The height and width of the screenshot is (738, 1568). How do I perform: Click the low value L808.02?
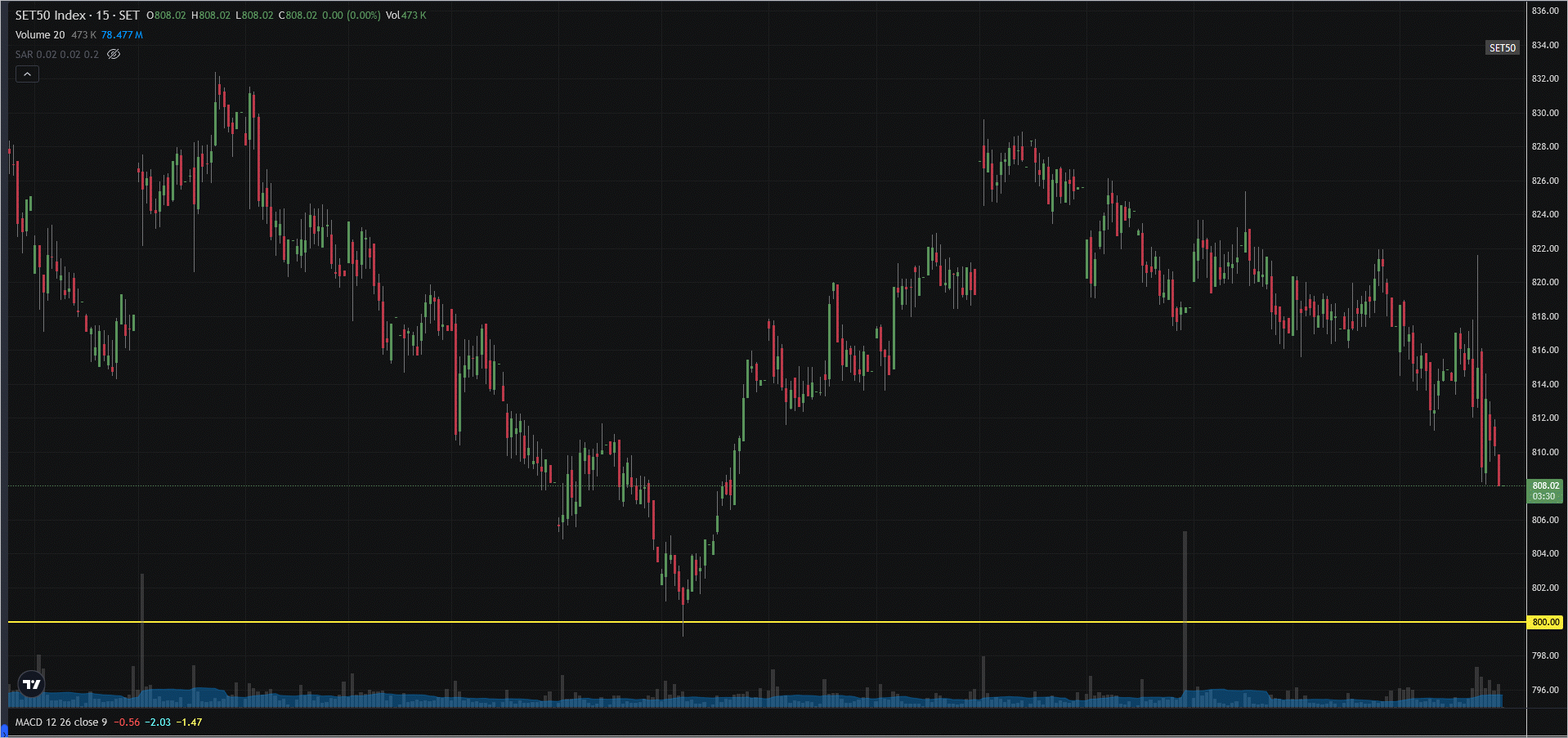tap(254, 16)
